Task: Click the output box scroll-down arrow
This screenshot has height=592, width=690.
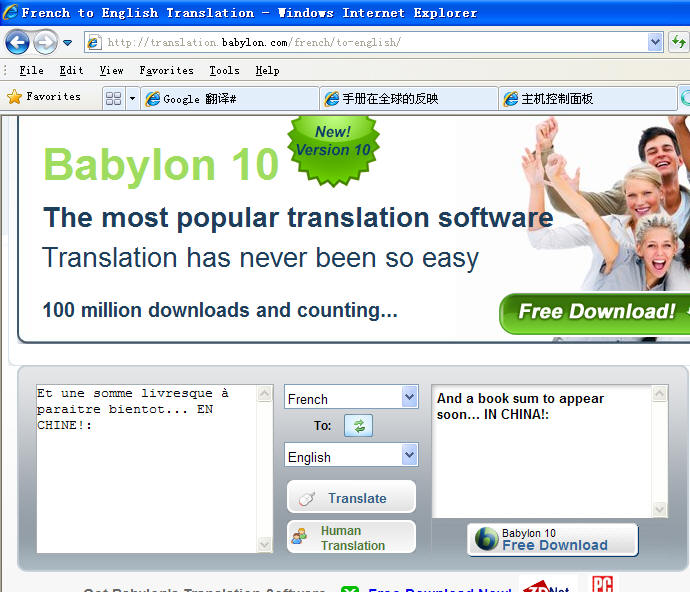Action: coord(659,509)
